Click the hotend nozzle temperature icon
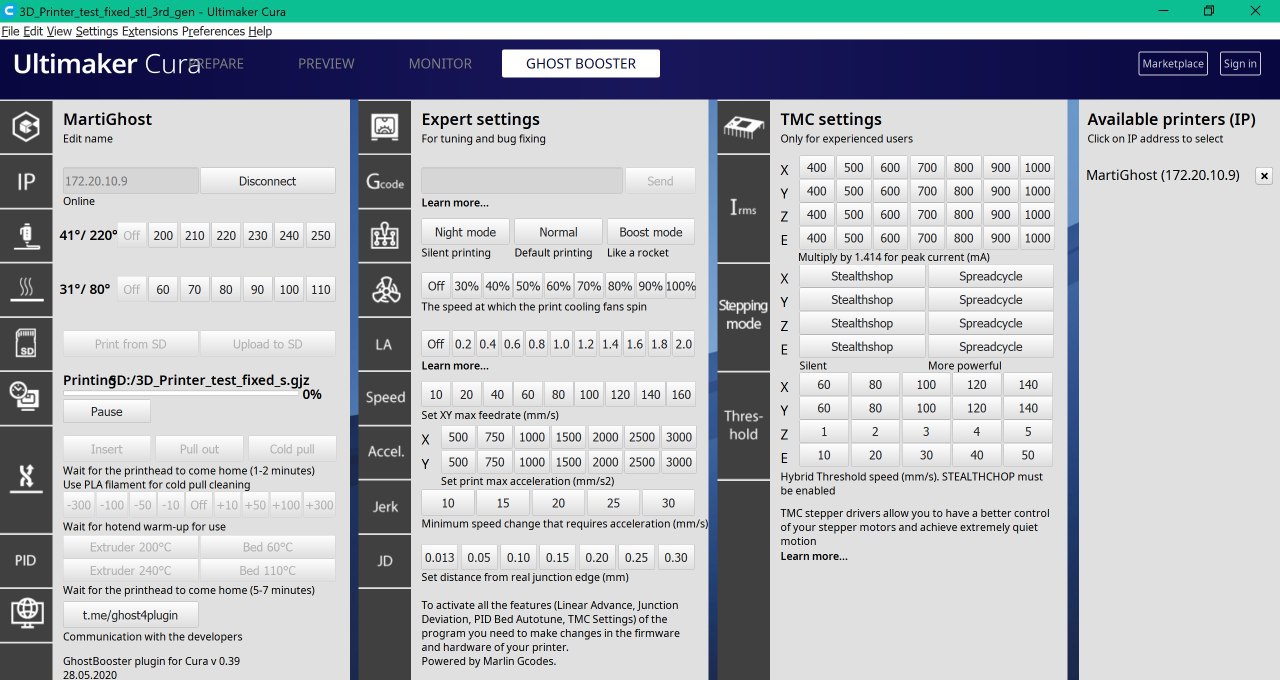1280x680 pixels. pos(25,236)
